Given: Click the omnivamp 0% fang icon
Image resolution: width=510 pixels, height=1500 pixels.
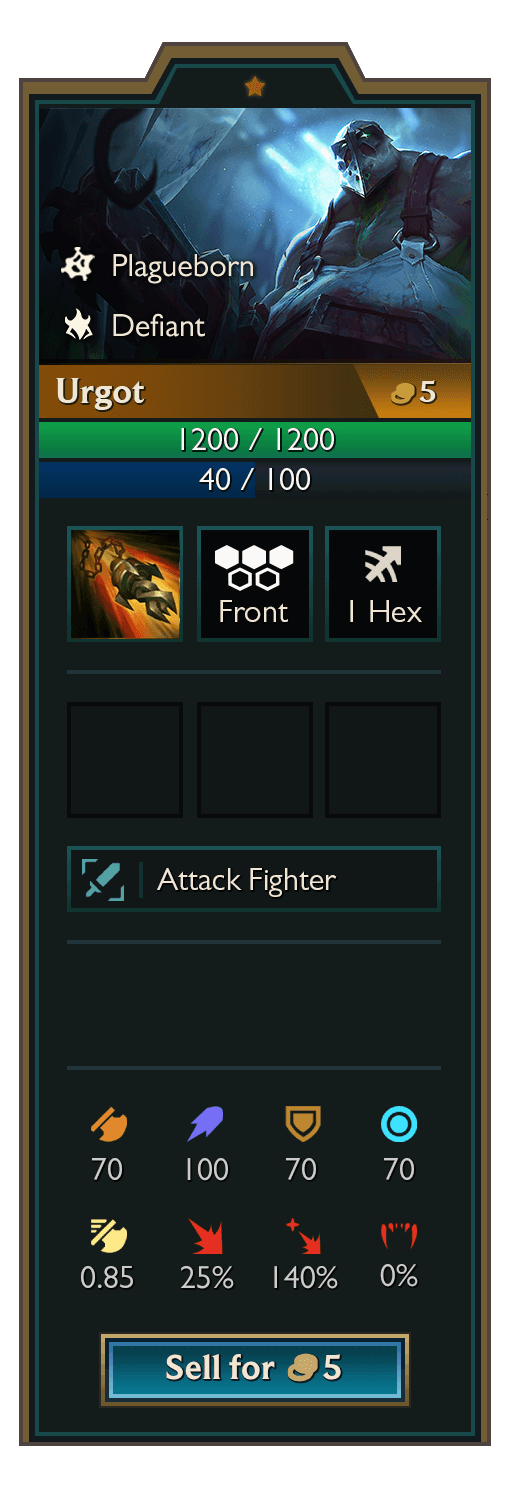Looking at the screenshot, I should coord(399,1236).
